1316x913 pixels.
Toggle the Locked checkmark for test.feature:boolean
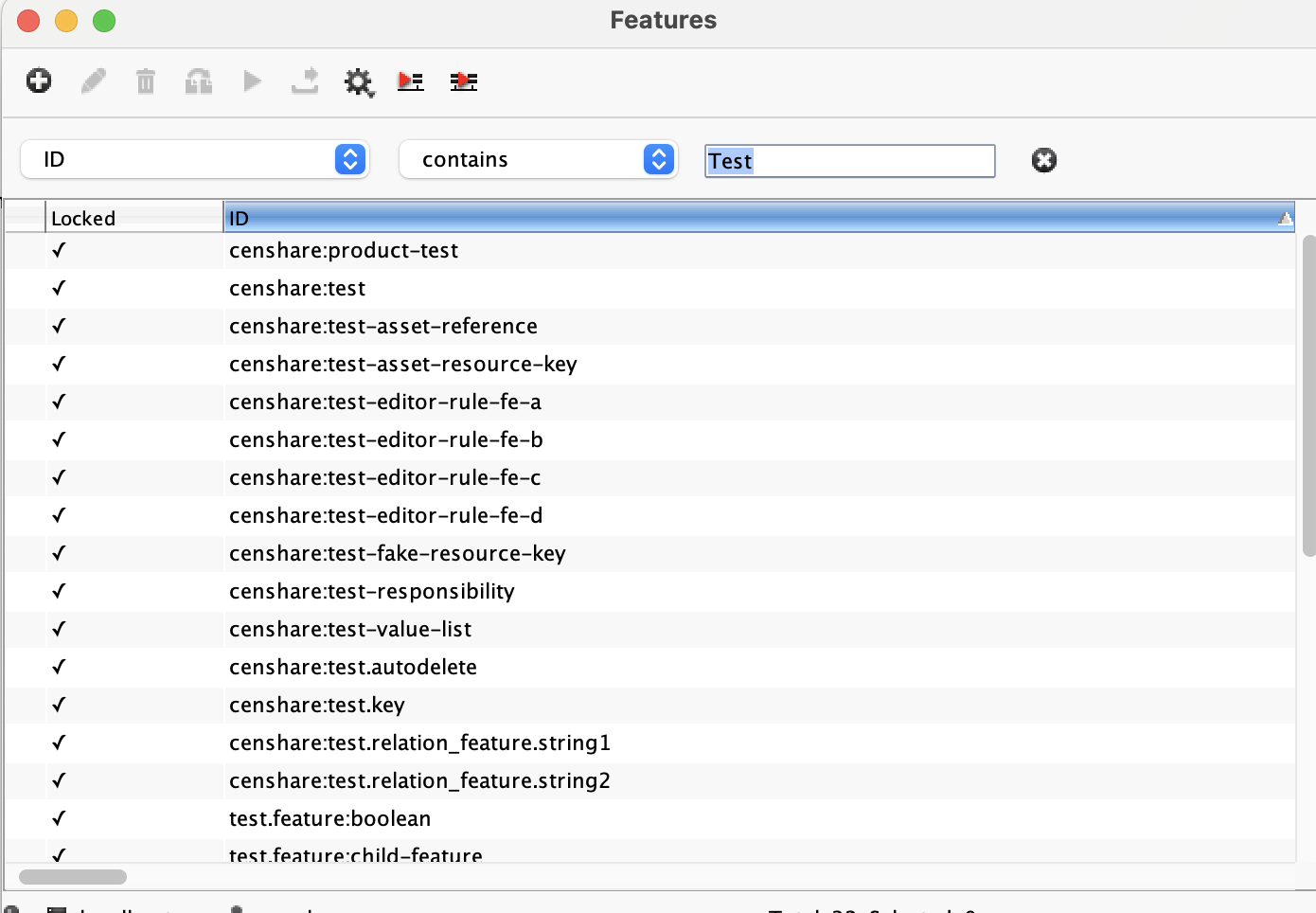pyautogui.click(x=58, y=818)
